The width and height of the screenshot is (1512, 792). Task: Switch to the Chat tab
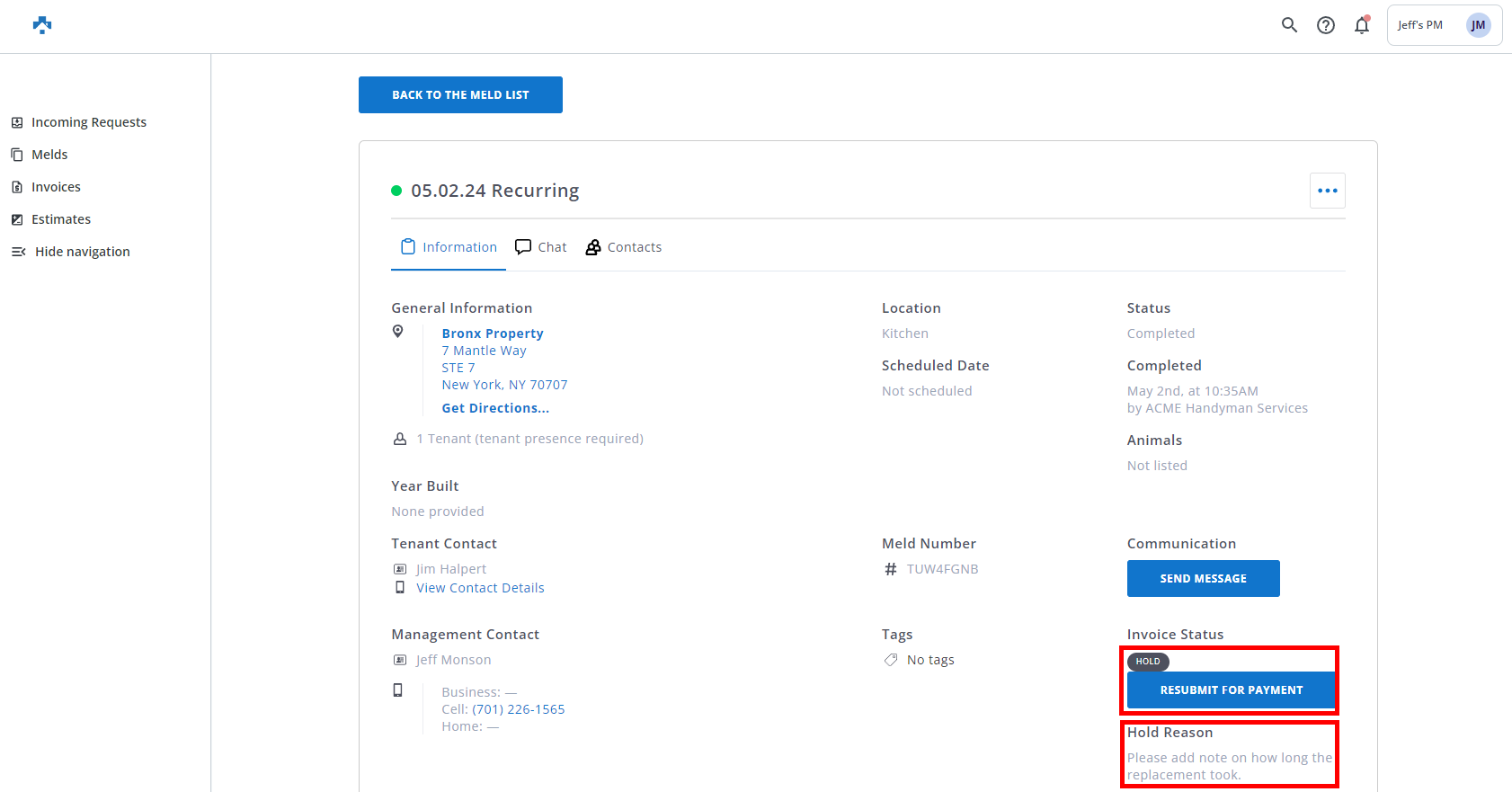tap(541, 247)
